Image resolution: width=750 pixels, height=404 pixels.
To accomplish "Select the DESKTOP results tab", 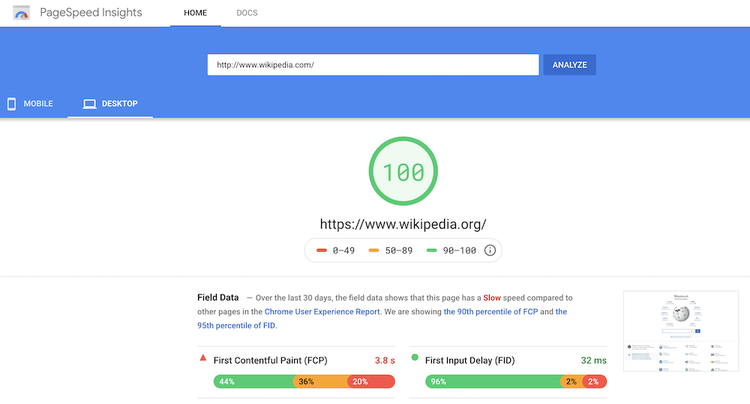I will click(x=110, y=104).
